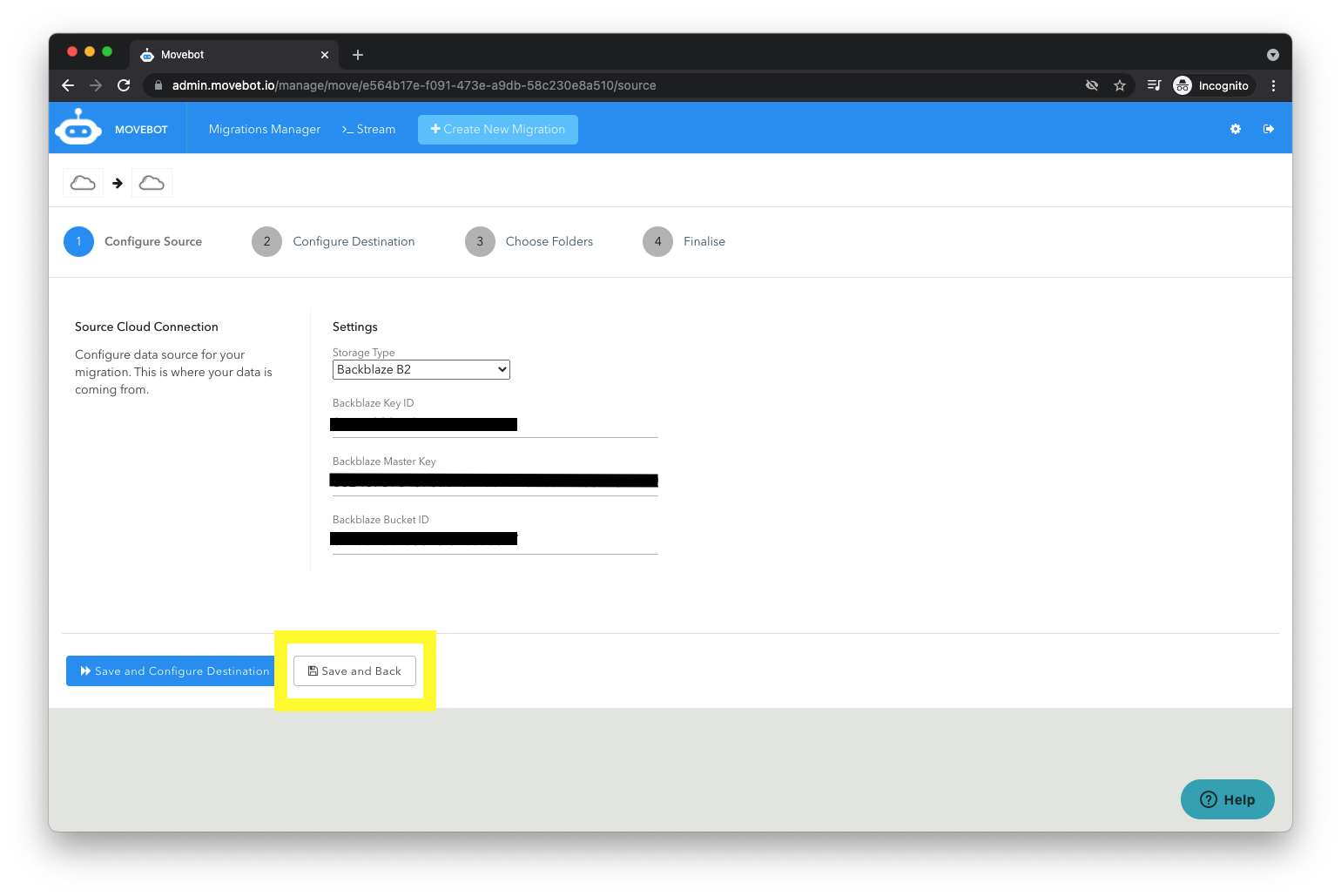
Task: Open settings gear icon in header
Action: pyautogui.click(x=1235, y=129)
